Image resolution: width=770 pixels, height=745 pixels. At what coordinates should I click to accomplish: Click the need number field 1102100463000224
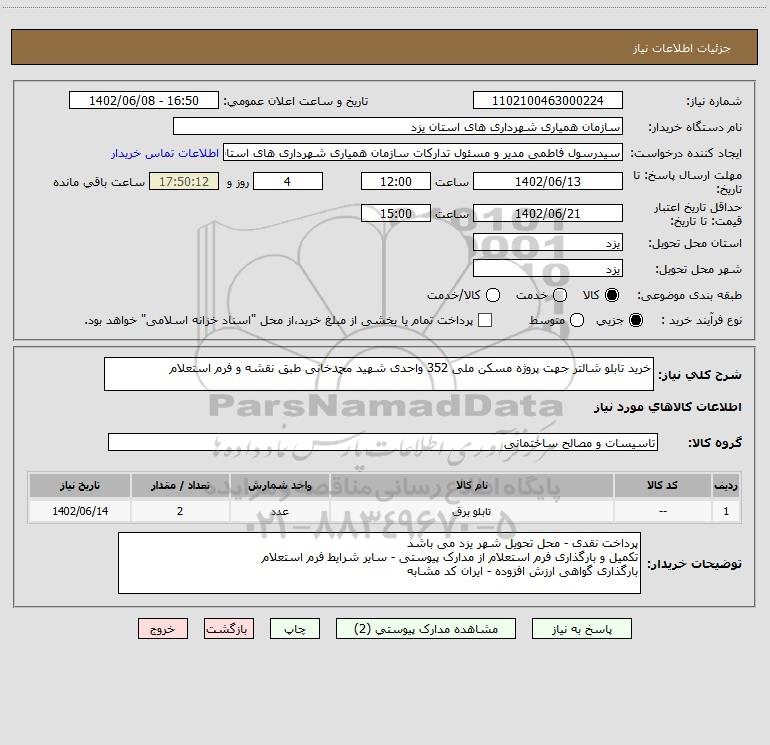click(x=548, y=100)
